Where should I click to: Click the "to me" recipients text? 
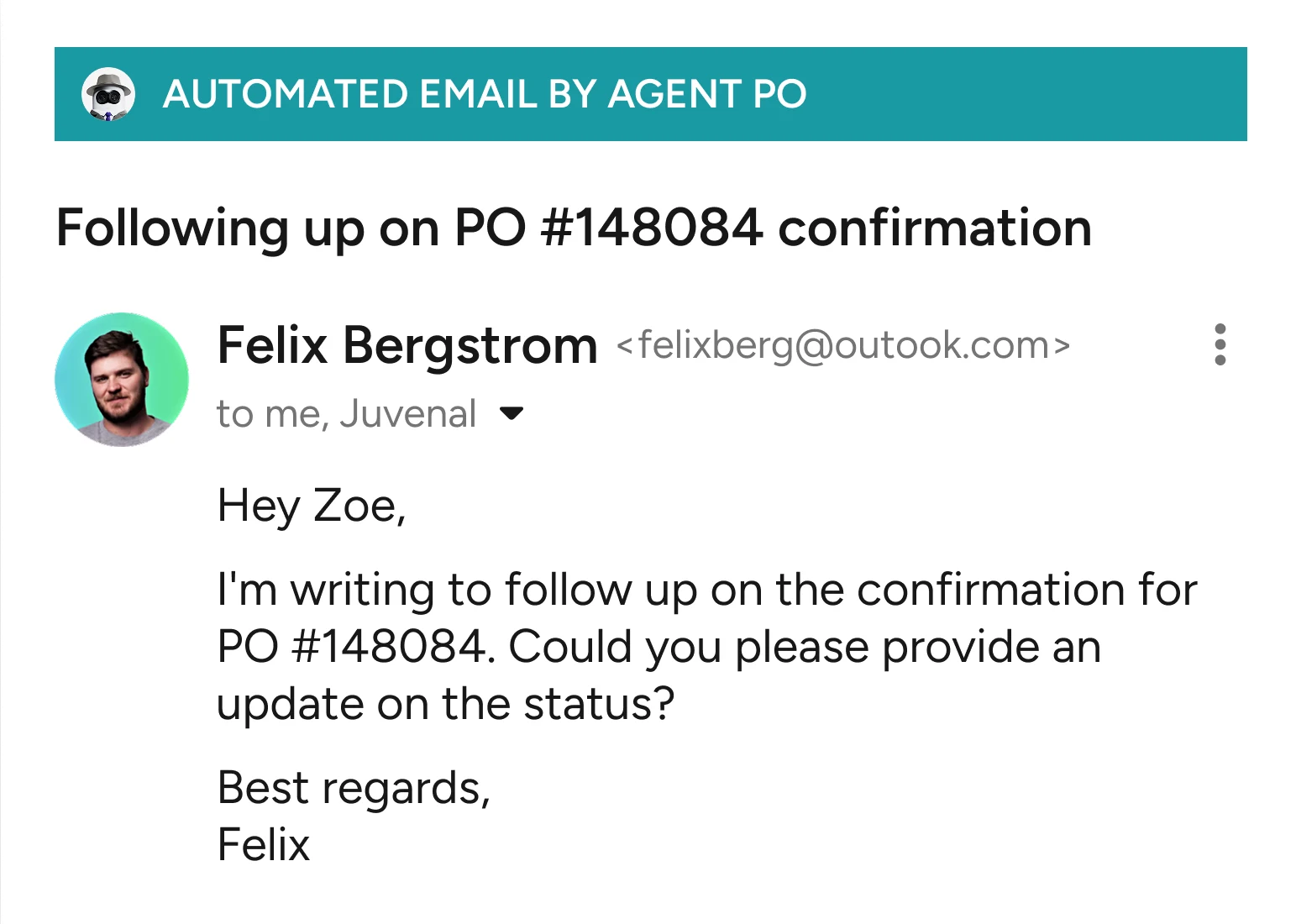pyautogui.click(x=269, y=414)
